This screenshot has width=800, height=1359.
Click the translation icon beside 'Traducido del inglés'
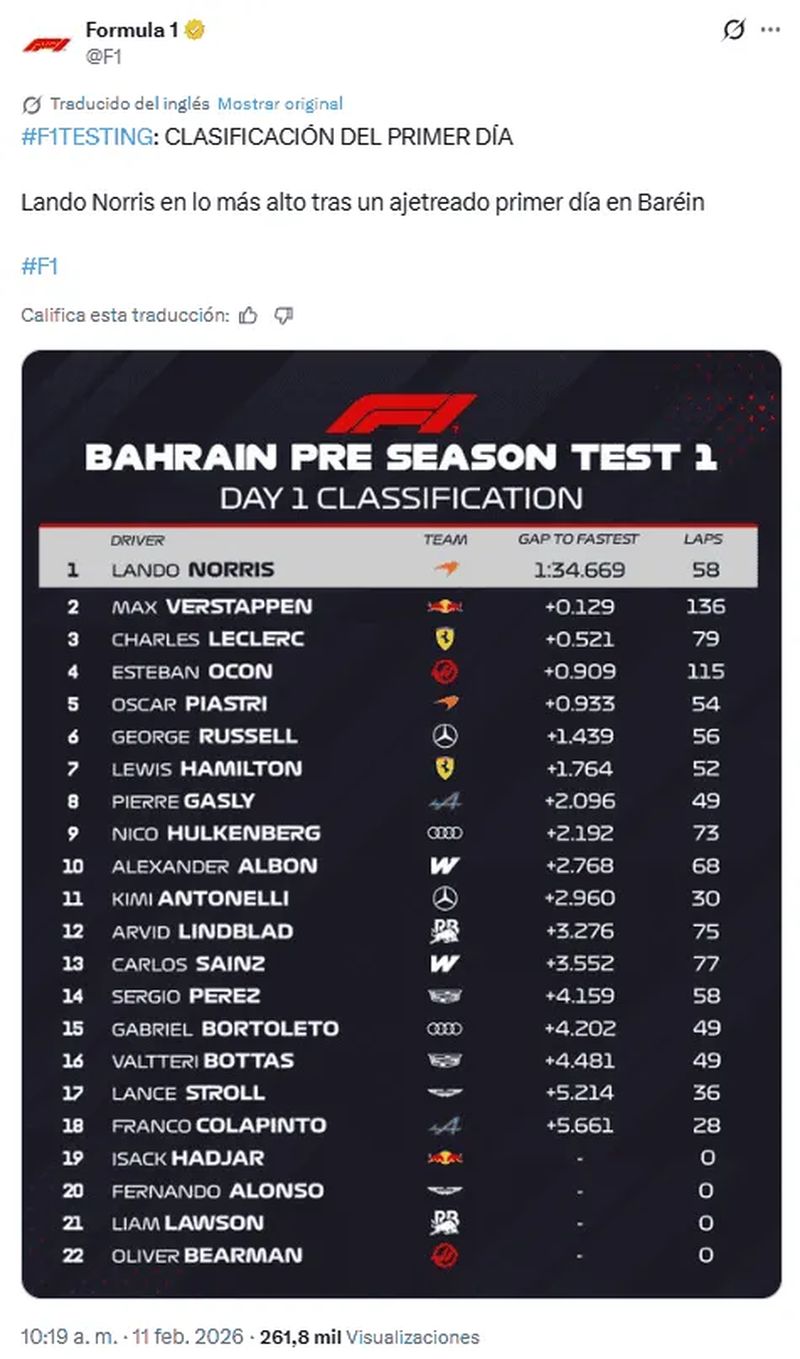pos(31,104)
